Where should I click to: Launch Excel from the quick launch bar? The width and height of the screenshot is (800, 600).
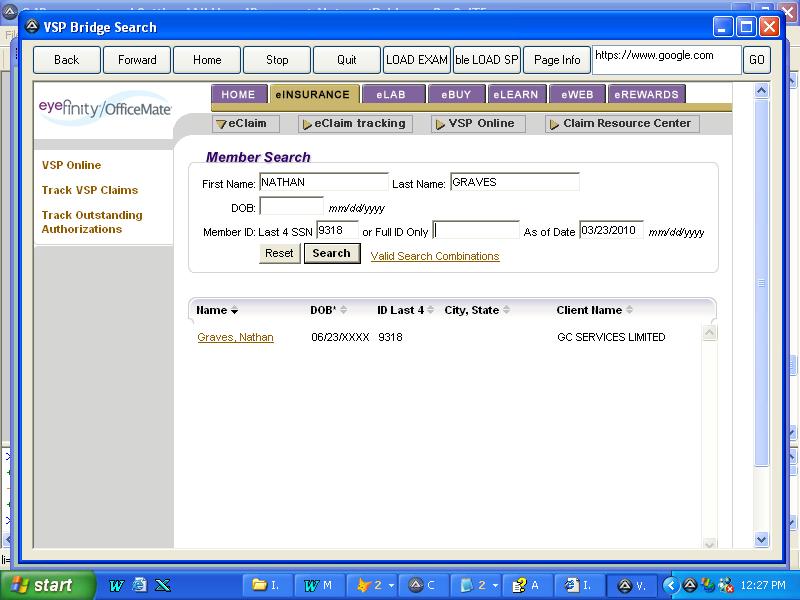pos(163,585)
